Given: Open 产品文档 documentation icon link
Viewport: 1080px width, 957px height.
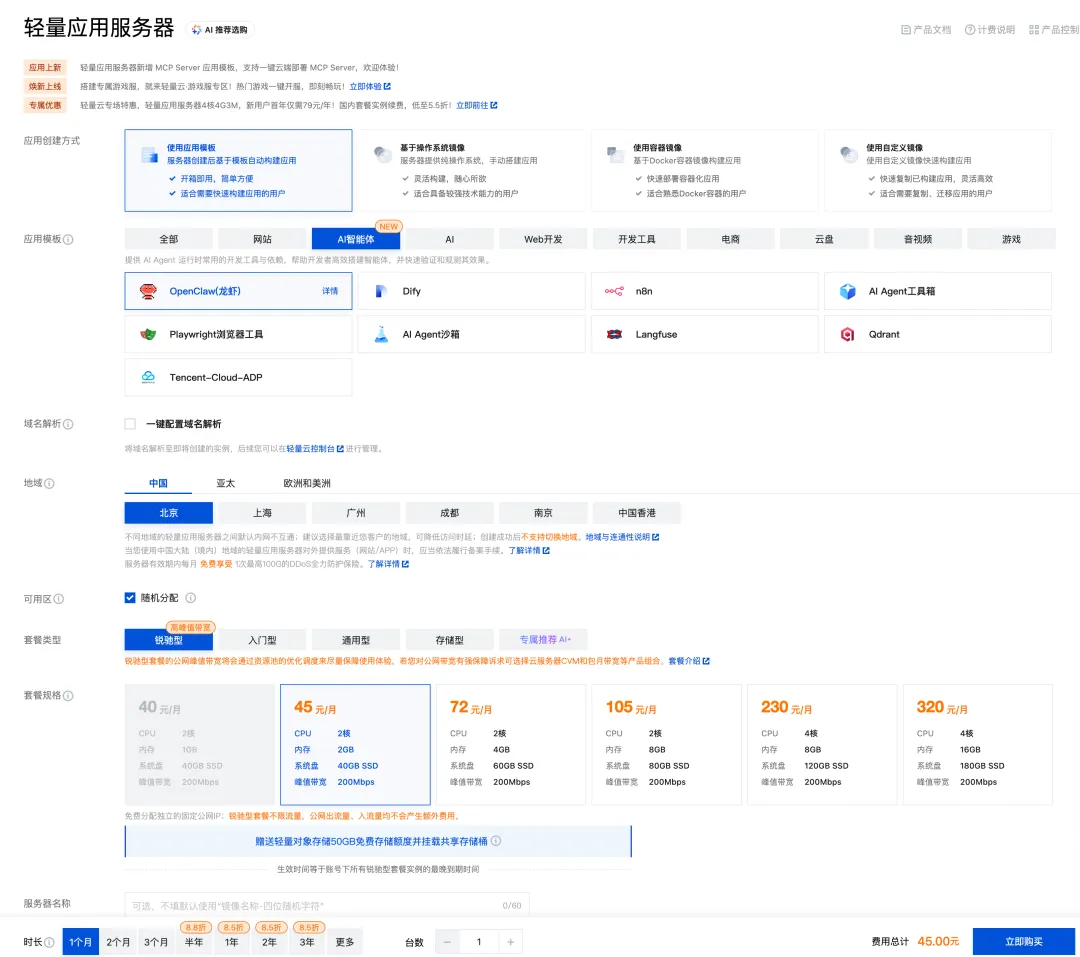Looking at the screenshot, I should coord(906,30).
